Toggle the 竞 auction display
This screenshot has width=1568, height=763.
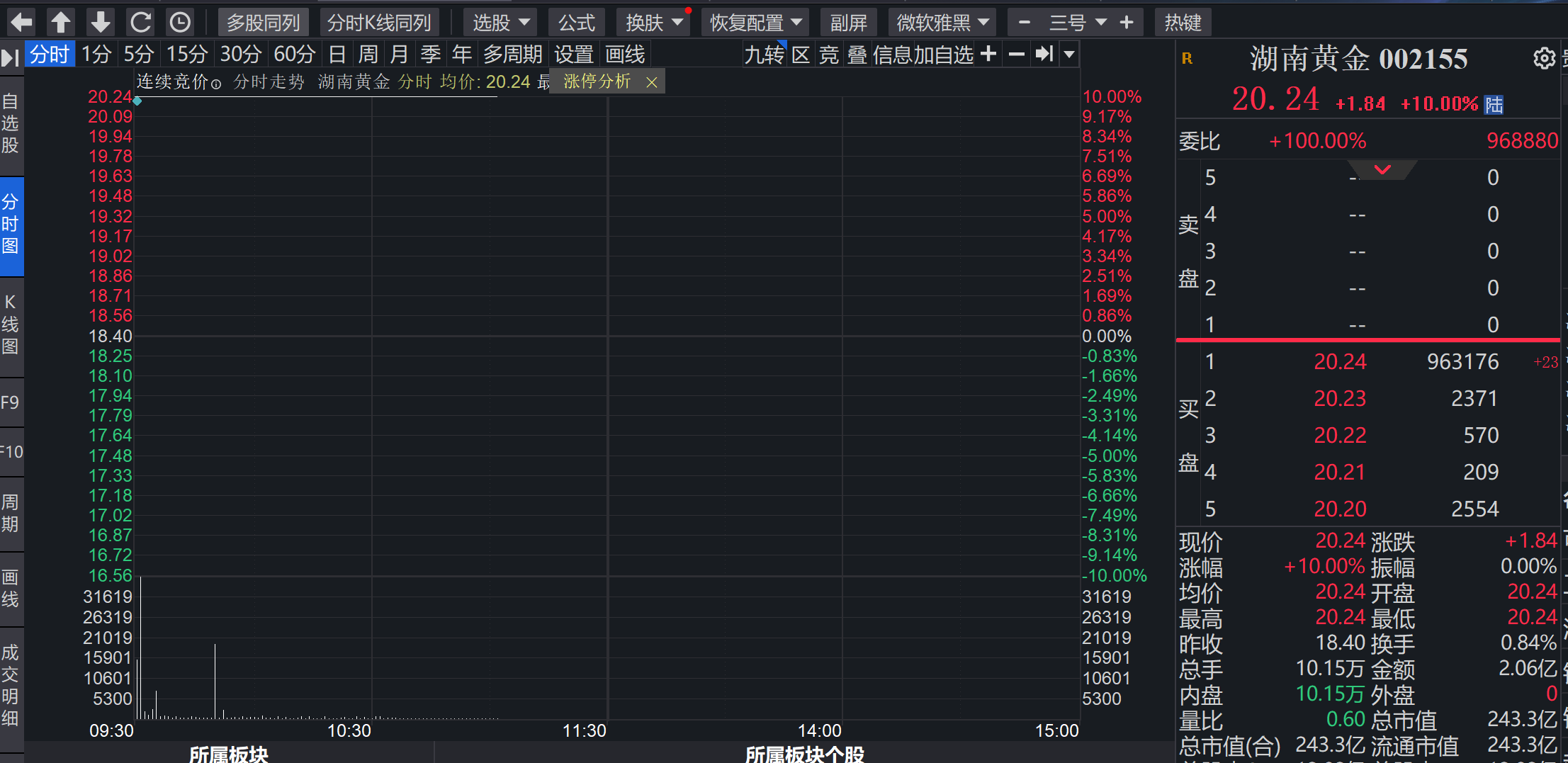(x=829, y=55)
